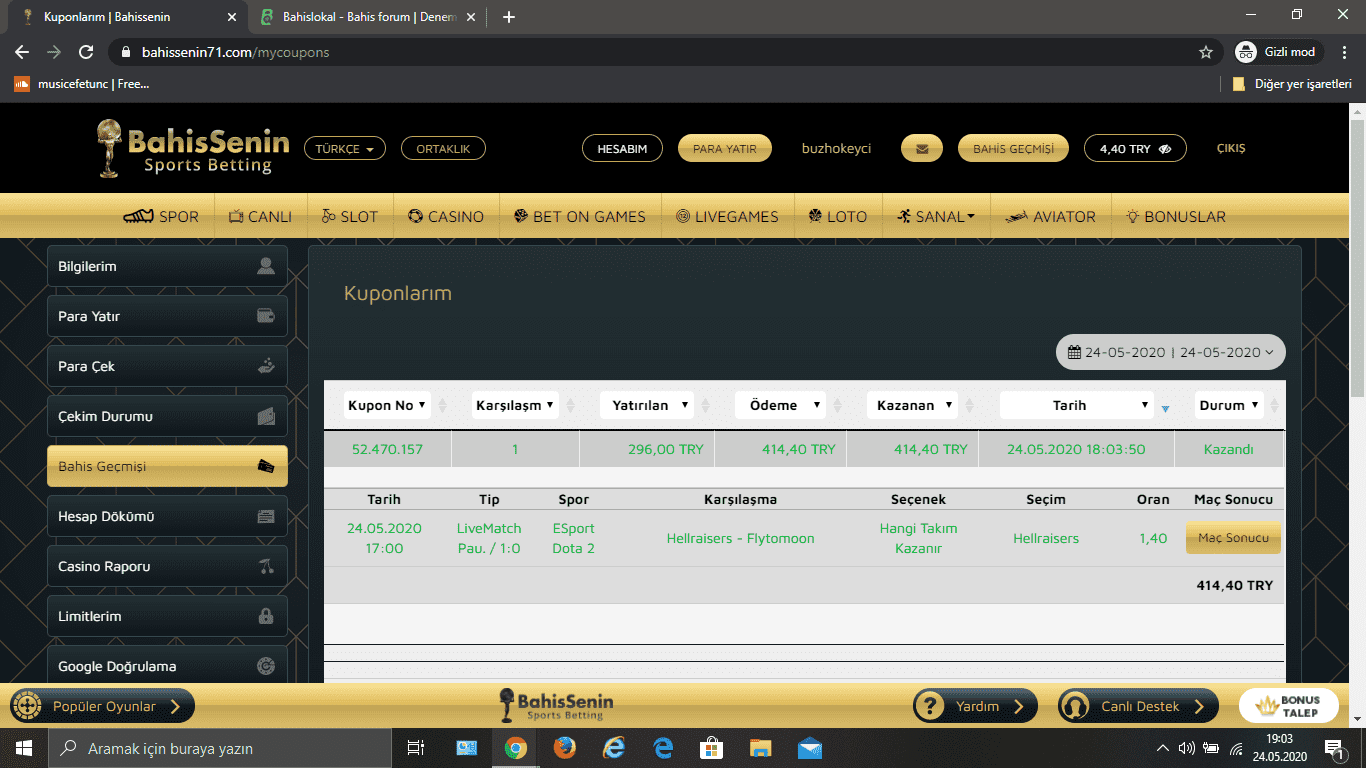The height and width of the screenshot is (768, 1366).
Task: Click the address bar URL
Action: point(235,52)
